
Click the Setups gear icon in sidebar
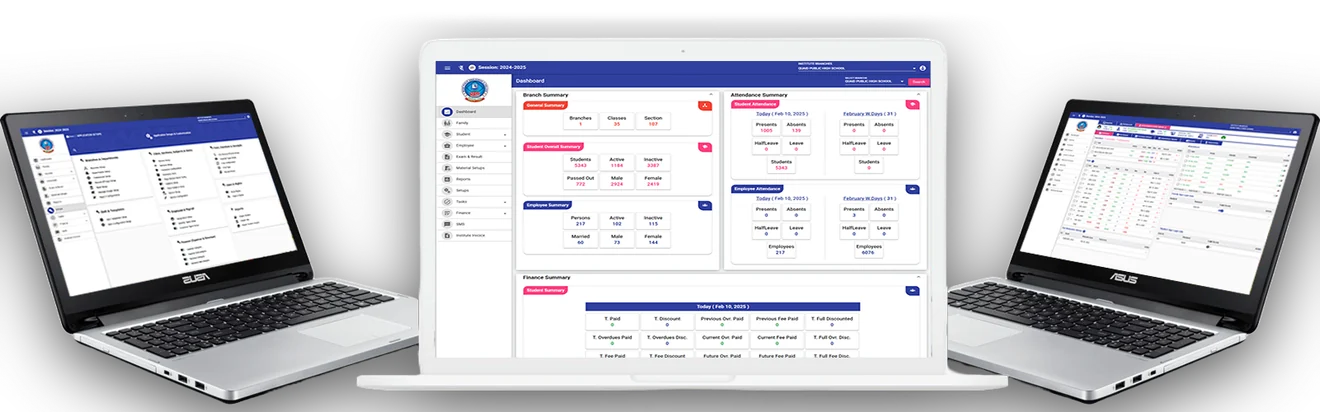(x=447, y=190)
